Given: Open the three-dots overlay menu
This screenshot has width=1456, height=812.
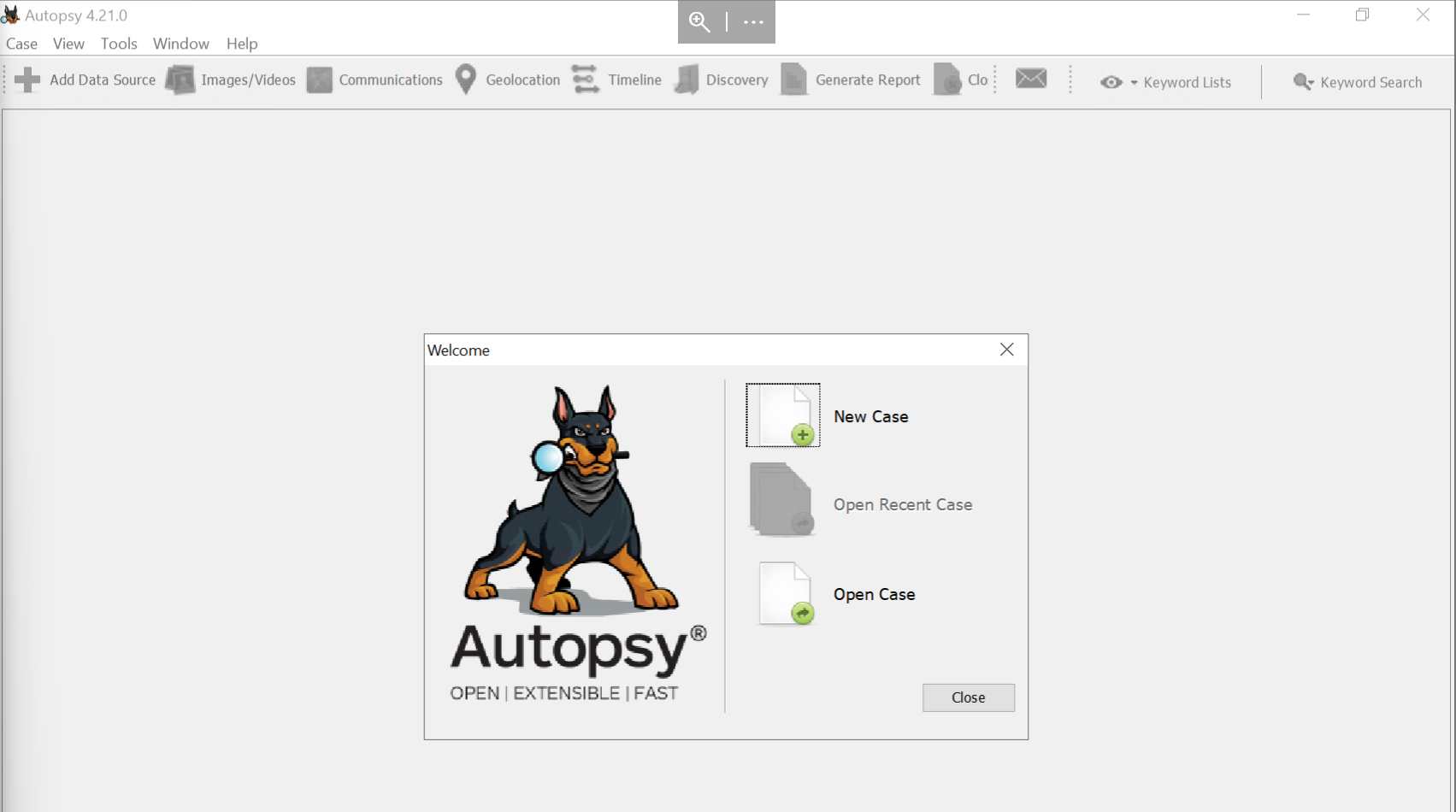Looking at the screenshot, I should click(x=753, y=22).
